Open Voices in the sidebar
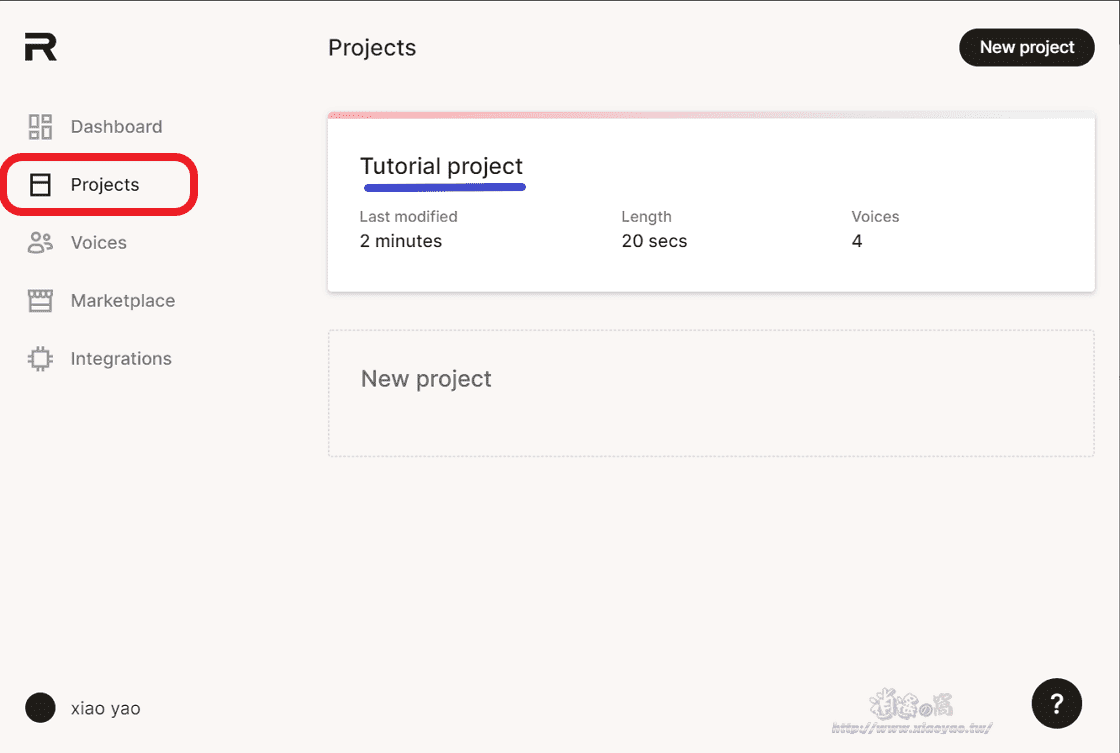 point(98,243)
